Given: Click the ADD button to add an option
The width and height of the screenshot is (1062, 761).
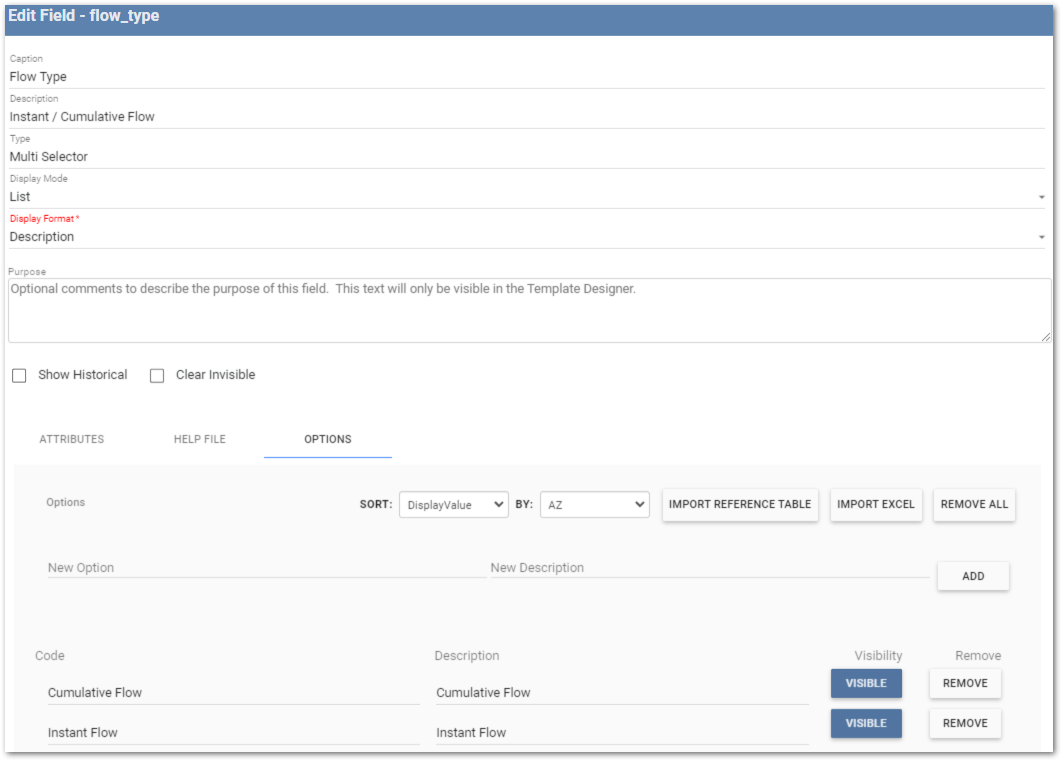Looking at the screenshot, I should click(x=973, y=576).
